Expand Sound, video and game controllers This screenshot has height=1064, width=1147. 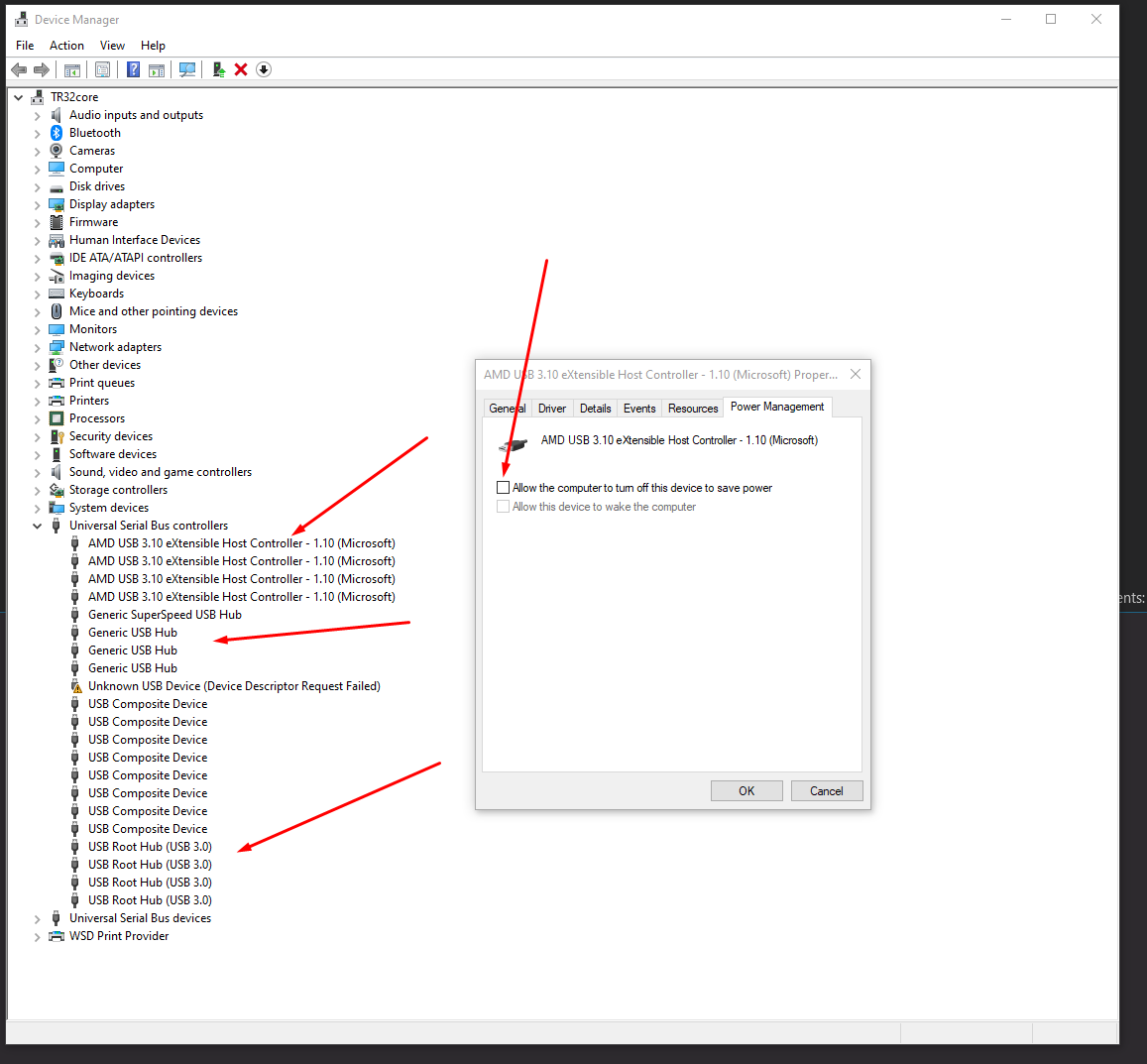(x=38, y=473)
